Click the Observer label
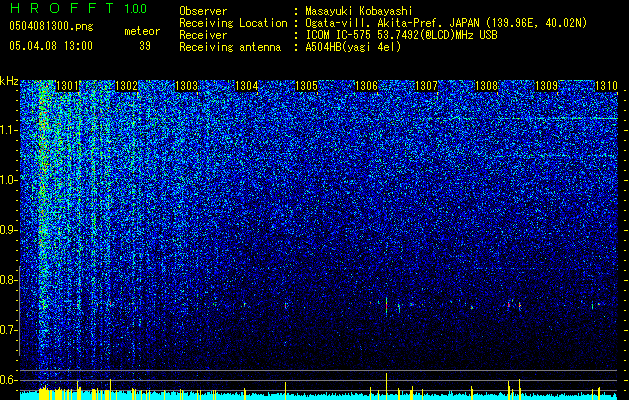629x400 pixels. [203, 11]
